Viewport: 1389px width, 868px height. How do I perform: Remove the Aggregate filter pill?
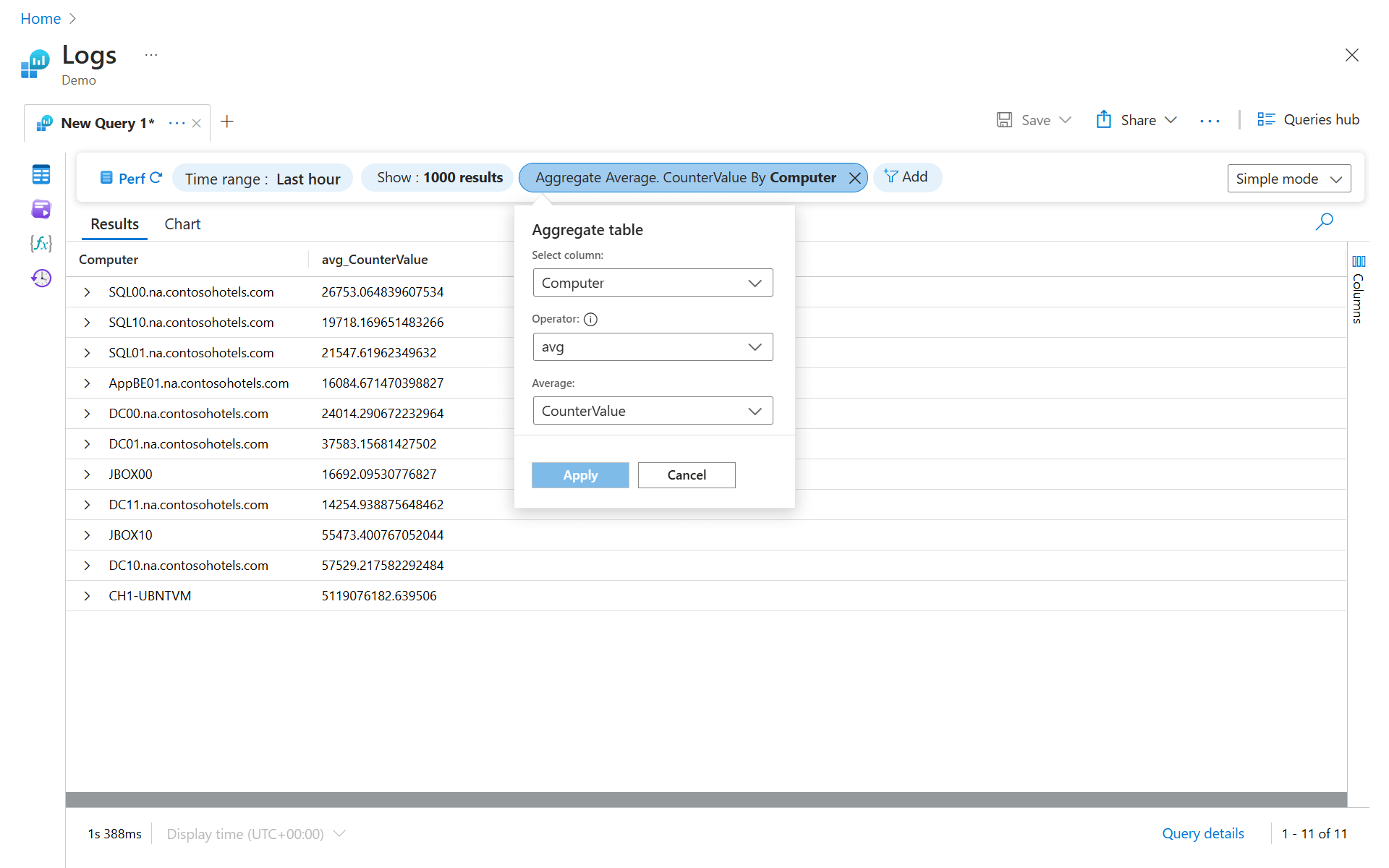[854, 178]
